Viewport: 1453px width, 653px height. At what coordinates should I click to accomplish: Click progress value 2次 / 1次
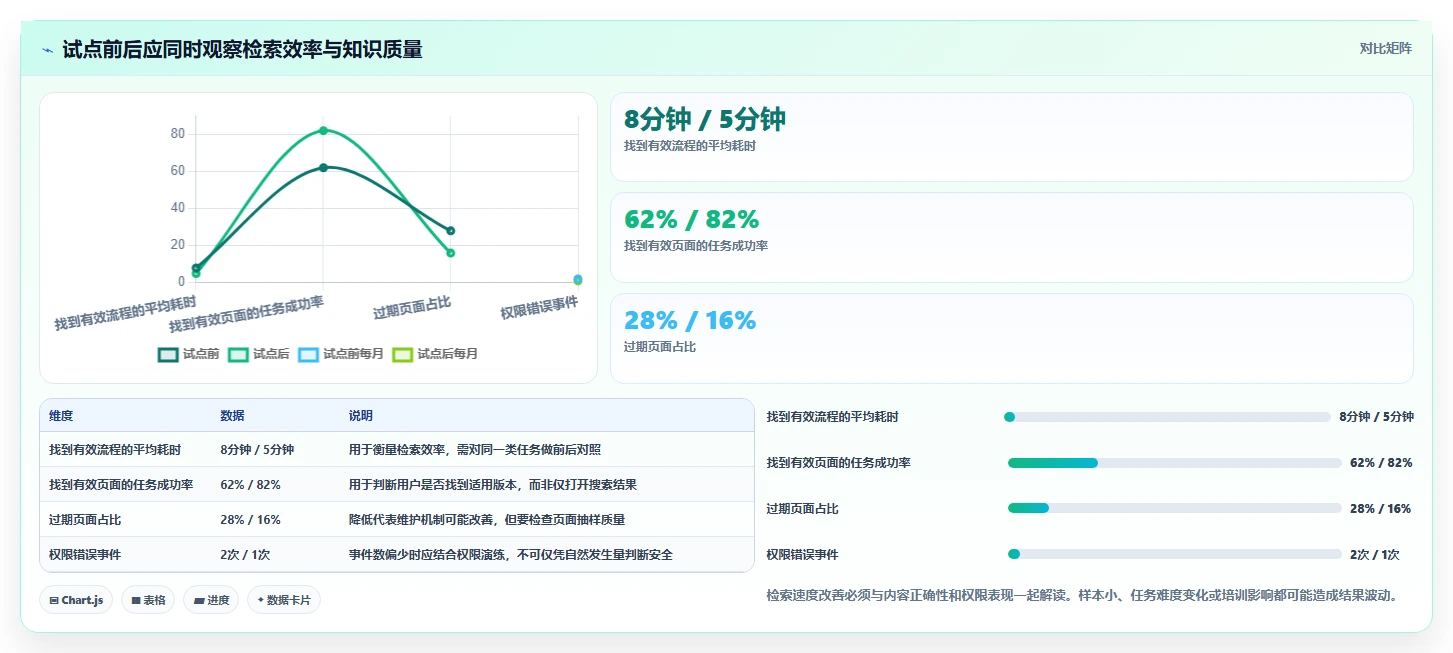pyautogui.click(x=1375, y=554)
